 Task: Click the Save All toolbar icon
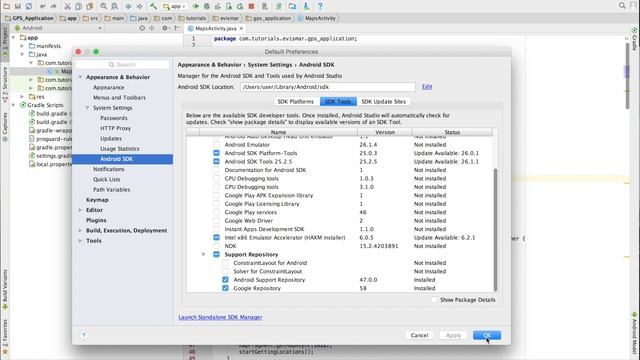click(x=18, y=6)
